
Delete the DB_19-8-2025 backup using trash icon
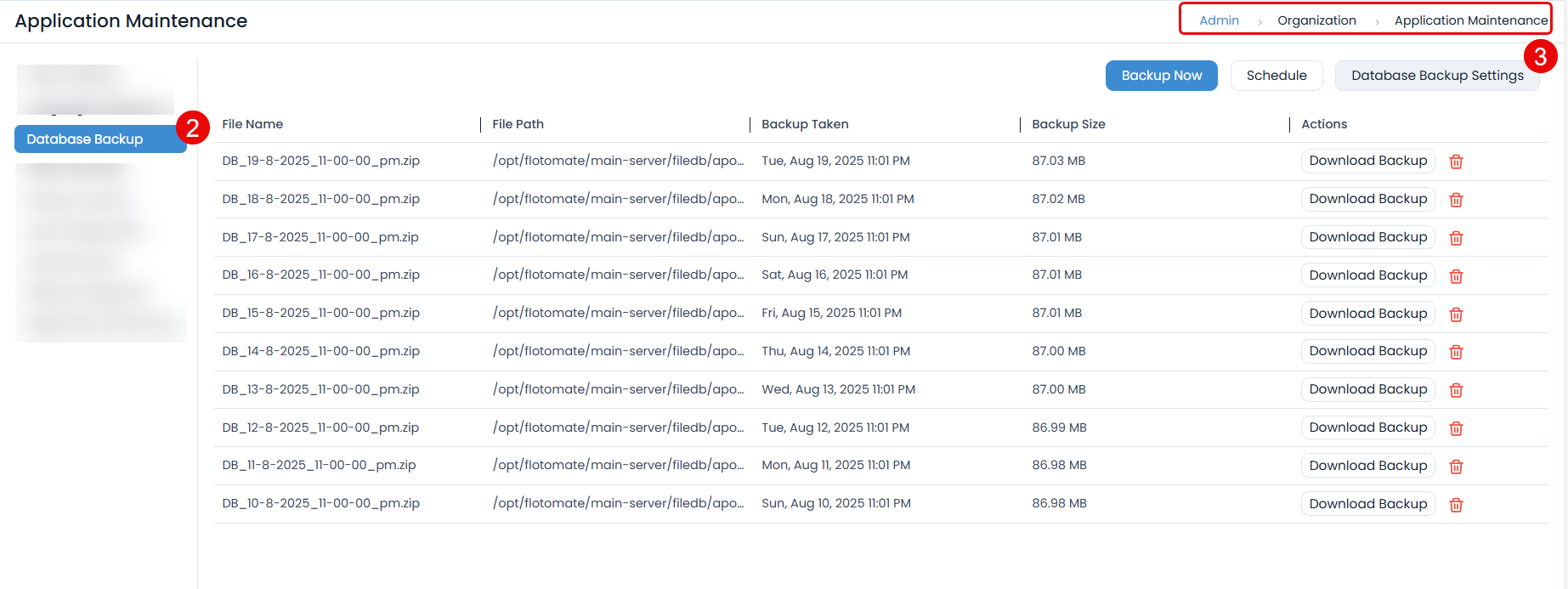tap(1456, 161)
